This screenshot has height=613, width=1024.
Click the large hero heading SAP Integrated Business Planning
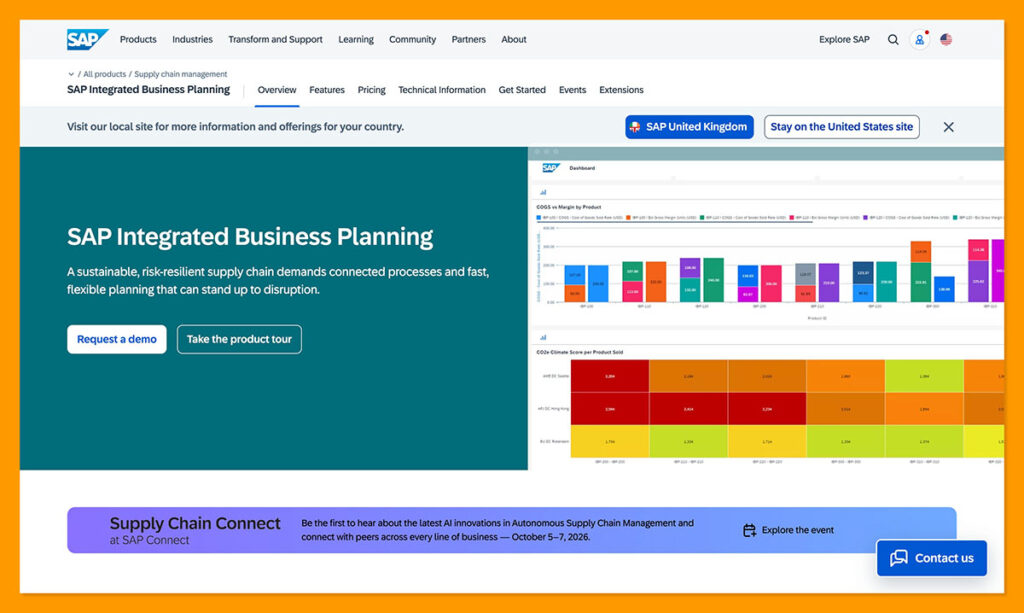click(249, 237)
